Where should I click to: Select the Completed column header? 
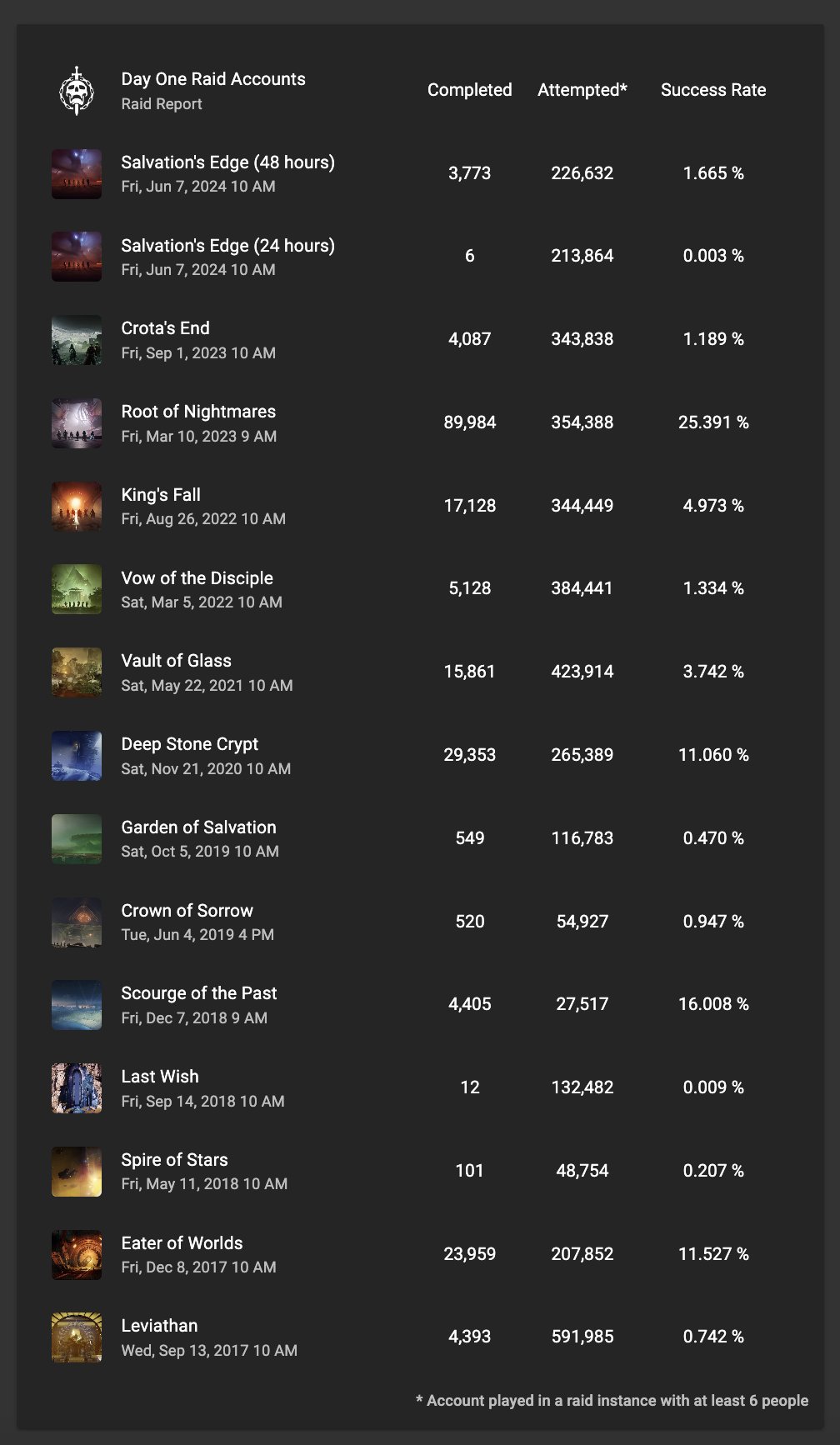tap(469, 90)
